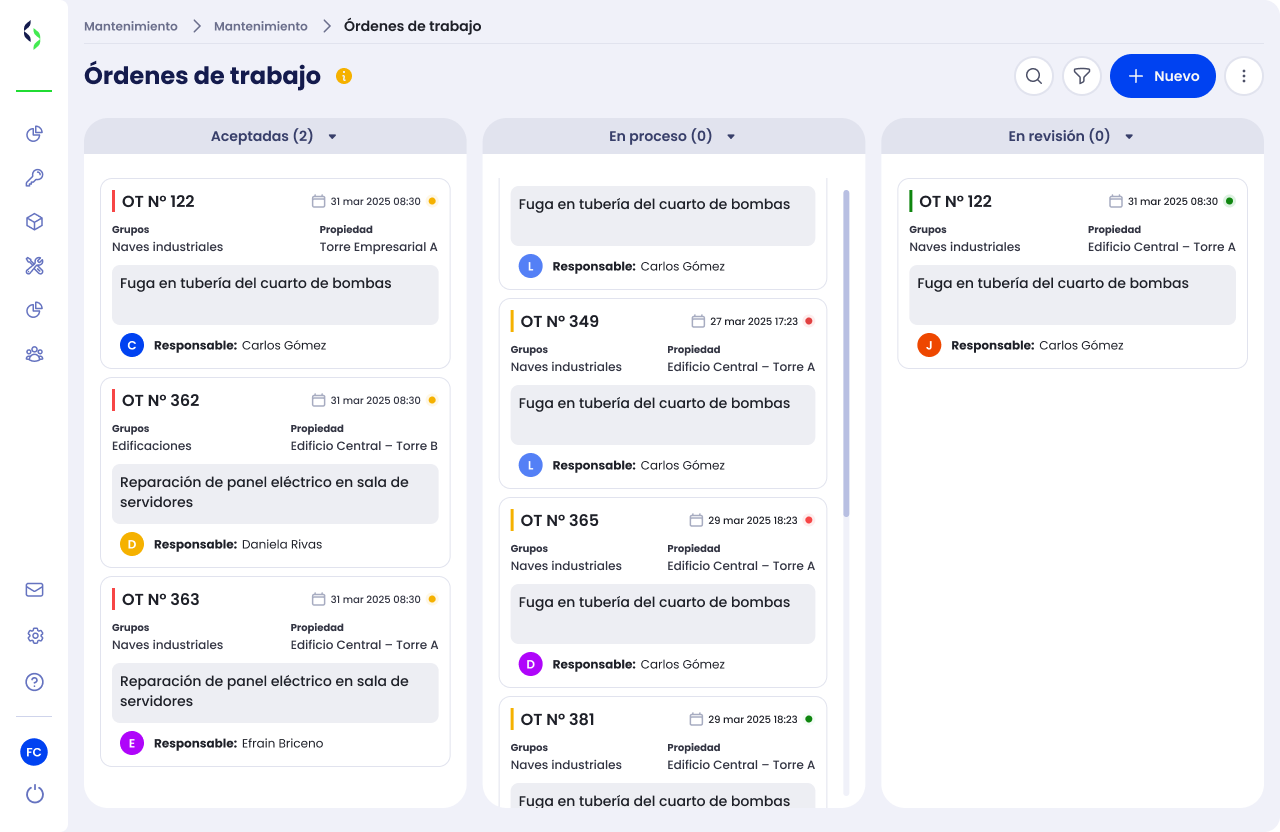Click purple E avatar of Efrain Briceno

coord(132,743)
